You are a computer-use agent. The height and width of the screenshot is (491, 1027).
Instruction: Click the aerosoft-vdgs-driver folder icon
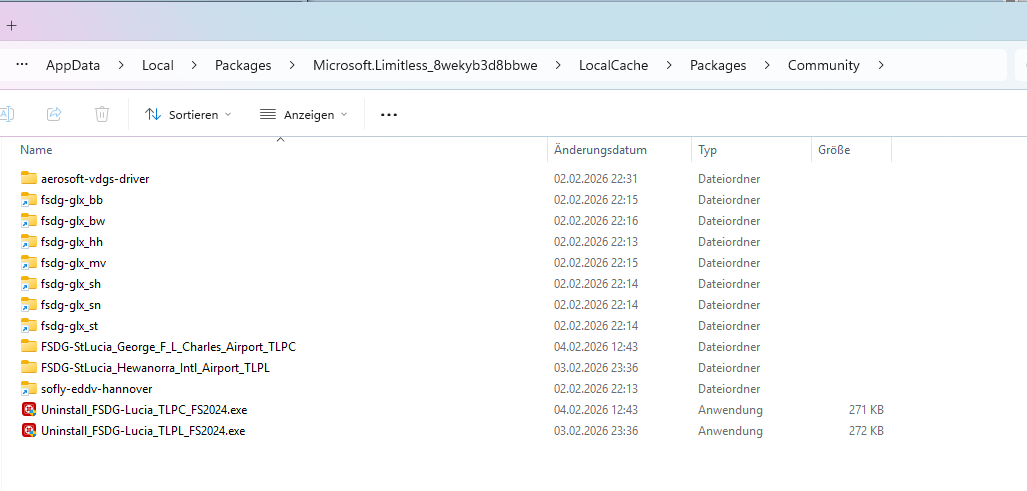[29, 179]
